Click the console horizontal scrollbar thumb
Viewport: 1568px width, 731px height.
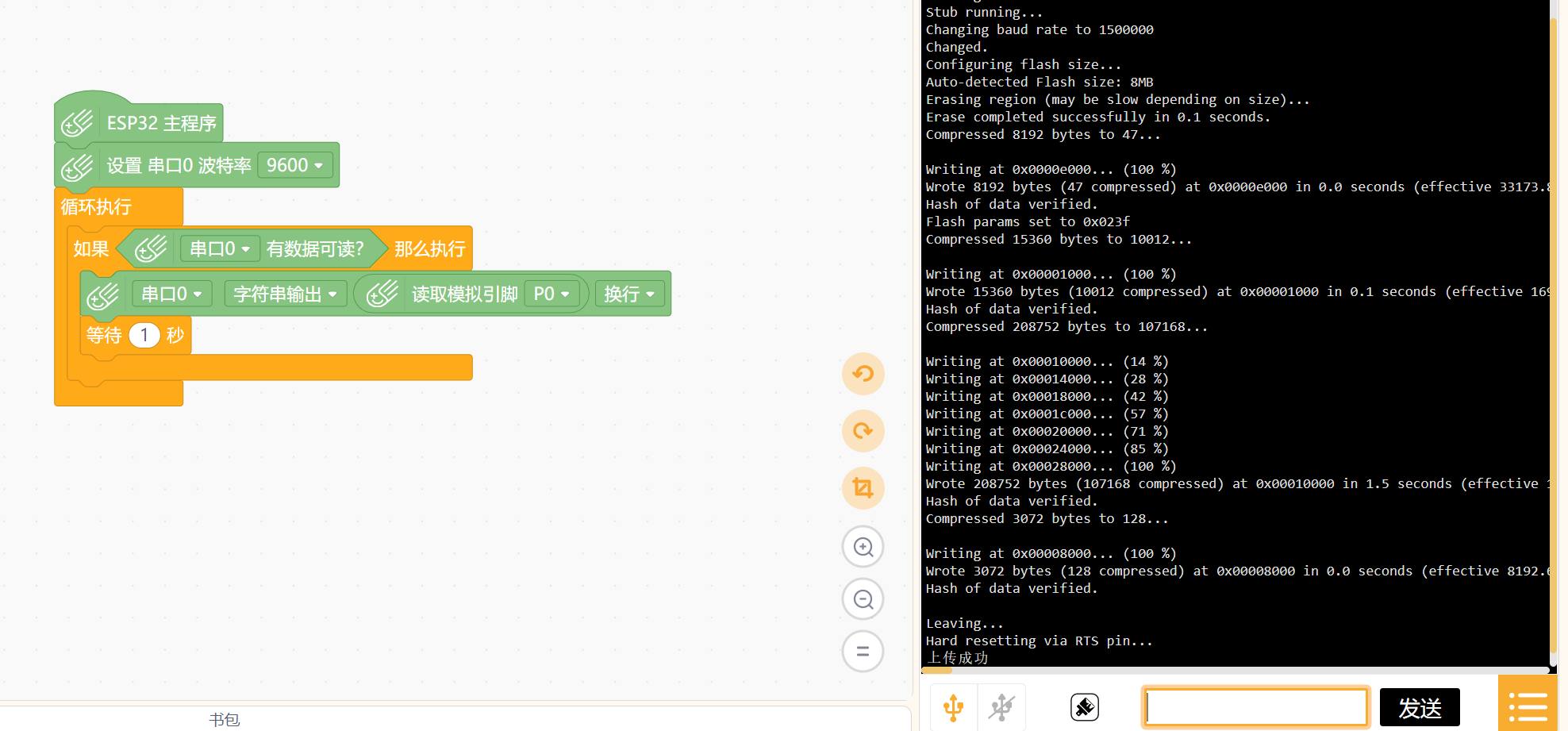click(x=936, y=671)
